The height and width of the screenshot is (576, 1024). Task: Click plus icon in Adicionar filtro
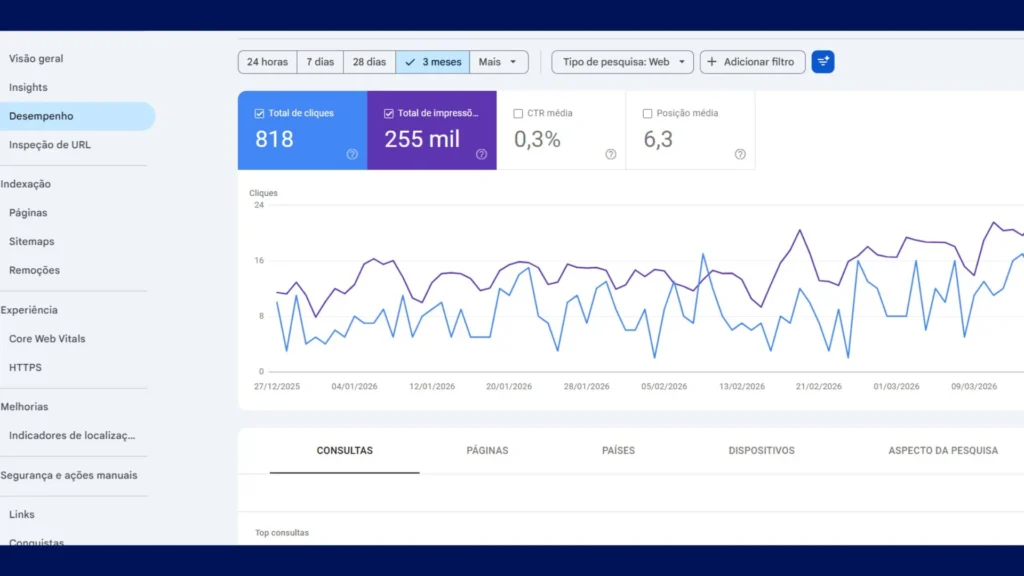point(712,62)
